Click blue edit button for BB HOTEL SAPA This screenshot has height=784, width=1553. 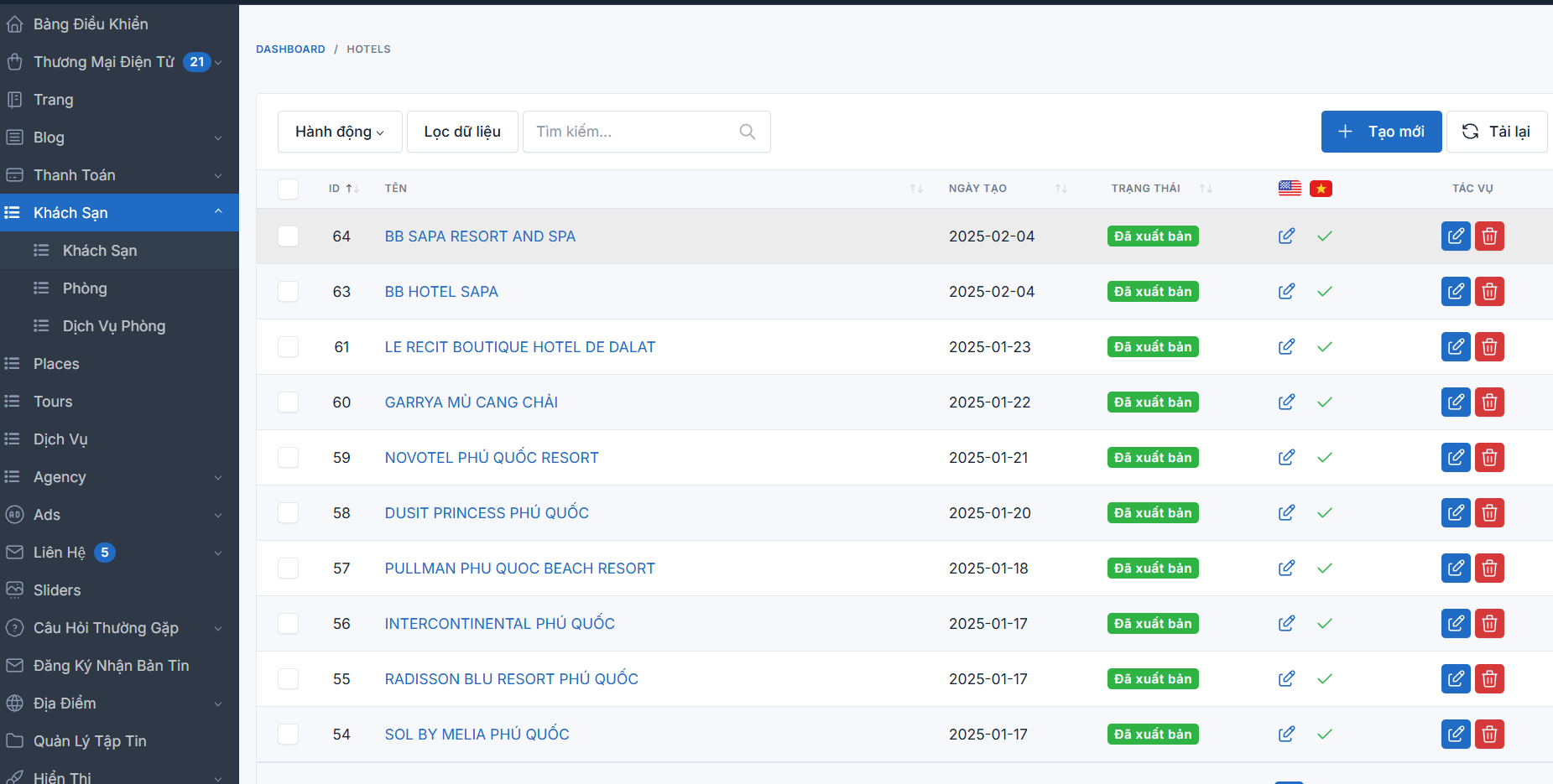click(x=1456, y=292)
